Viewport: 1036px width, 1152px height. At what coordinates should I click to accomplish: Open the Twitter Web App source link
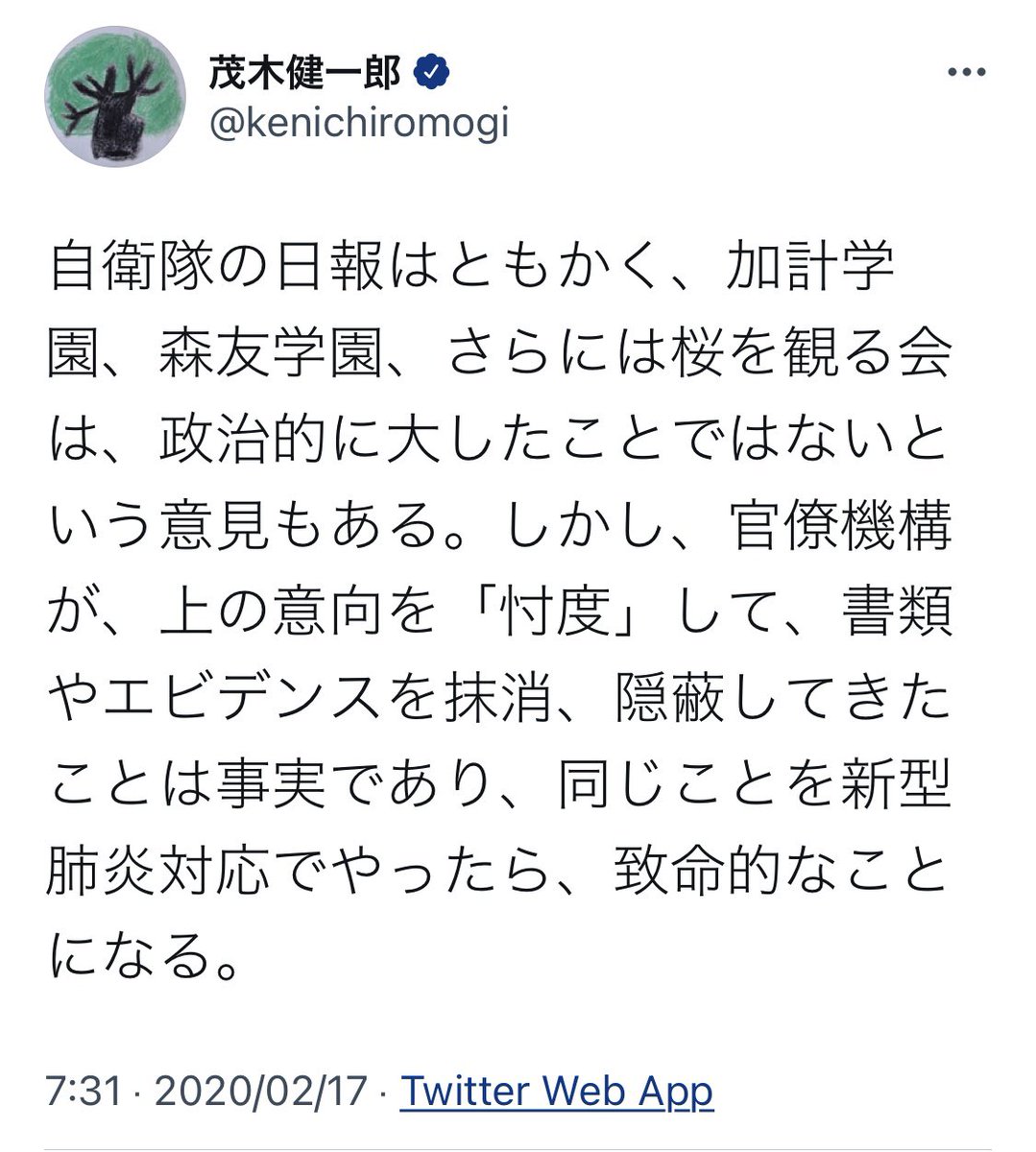[x=557, y=1092]
